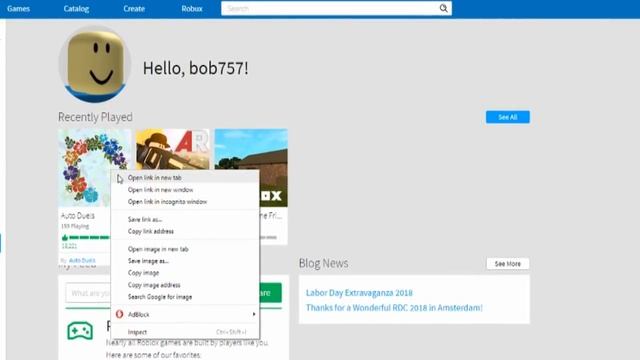This screenshot has height=360, width=640.
Task: Click the See All button
Action: [x=508, y=117]
